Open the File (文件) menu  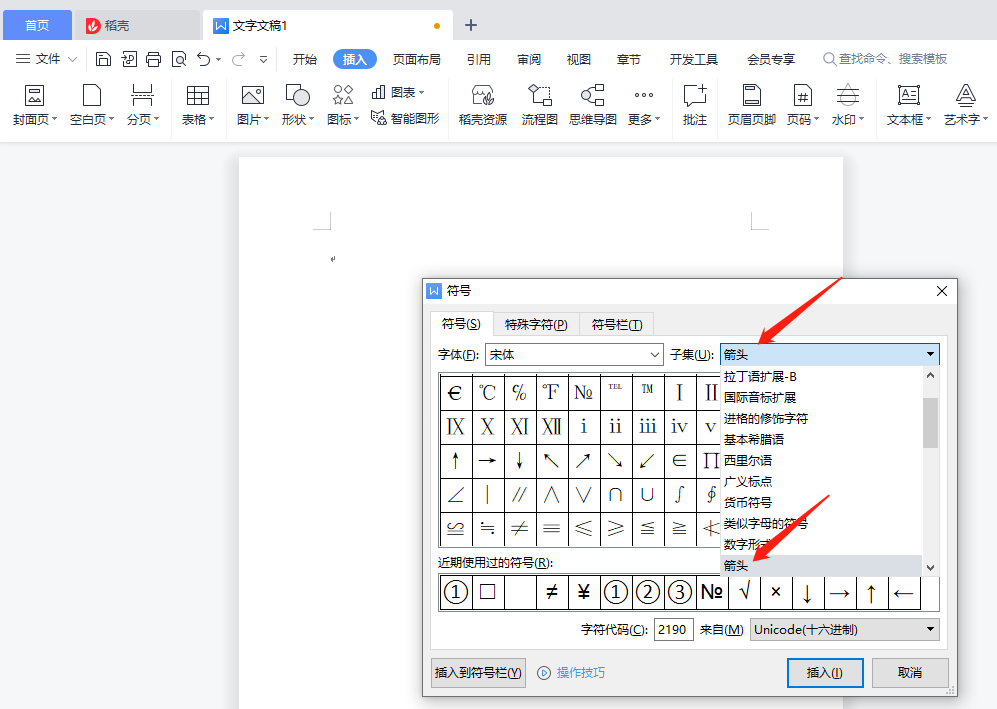tap(46, 59)
